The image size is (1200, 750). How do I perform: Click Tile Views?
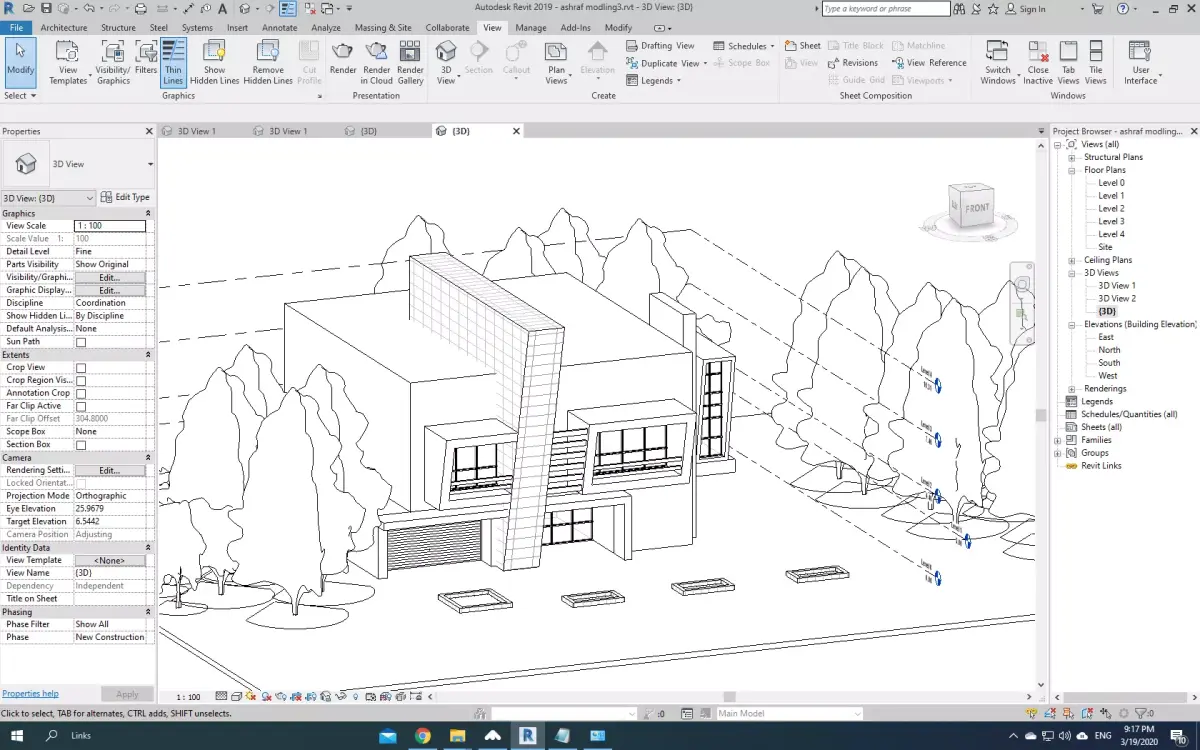pos(1096,63)
